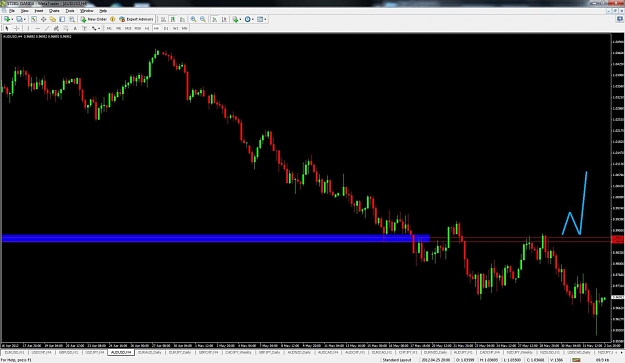Select the active H4 timeframe button

156,28
